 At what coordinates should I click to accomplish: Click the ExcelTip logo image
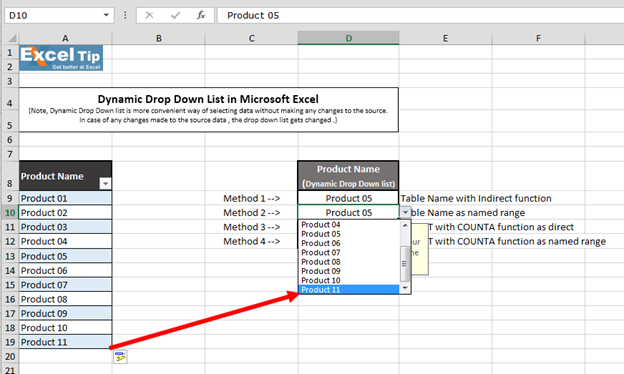pyautogui.click(x=61, y=58)
